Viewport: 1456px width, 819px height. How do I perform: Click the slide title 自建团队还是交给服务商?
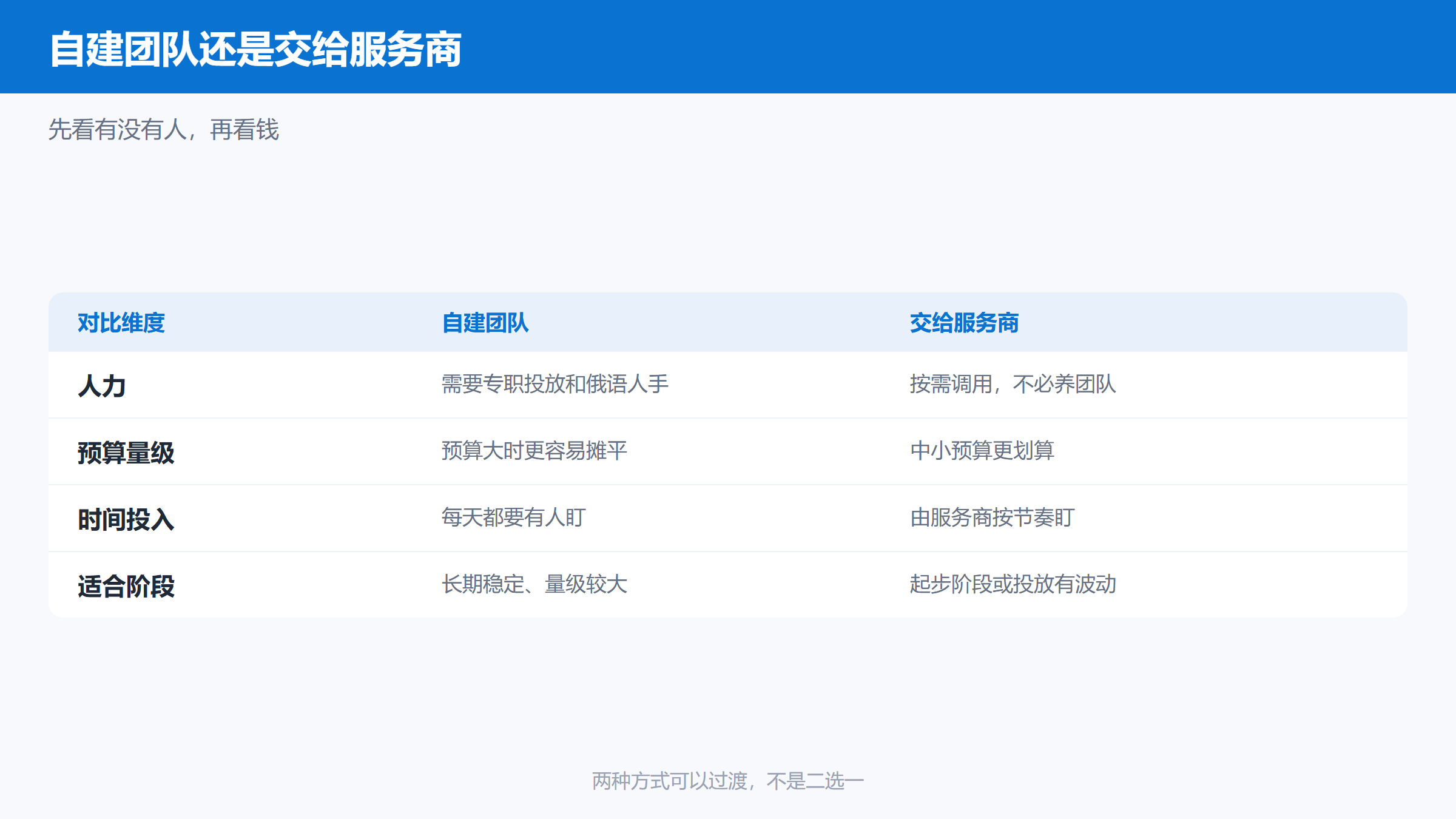tap(255, 50)
